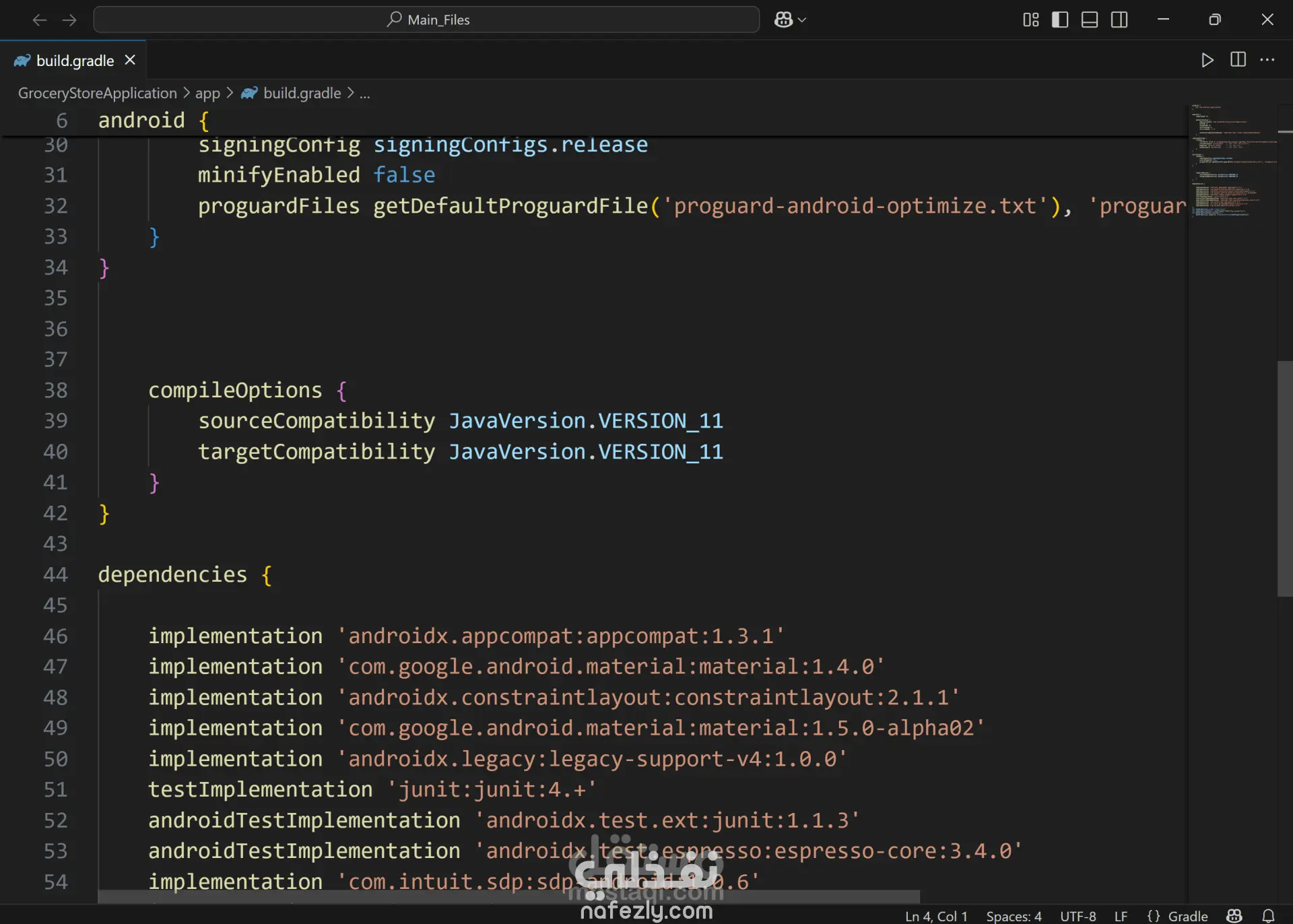This screenshot has width=1293, height=924.
Task: Change the Gradle language mode
Action: [1187, 916]
